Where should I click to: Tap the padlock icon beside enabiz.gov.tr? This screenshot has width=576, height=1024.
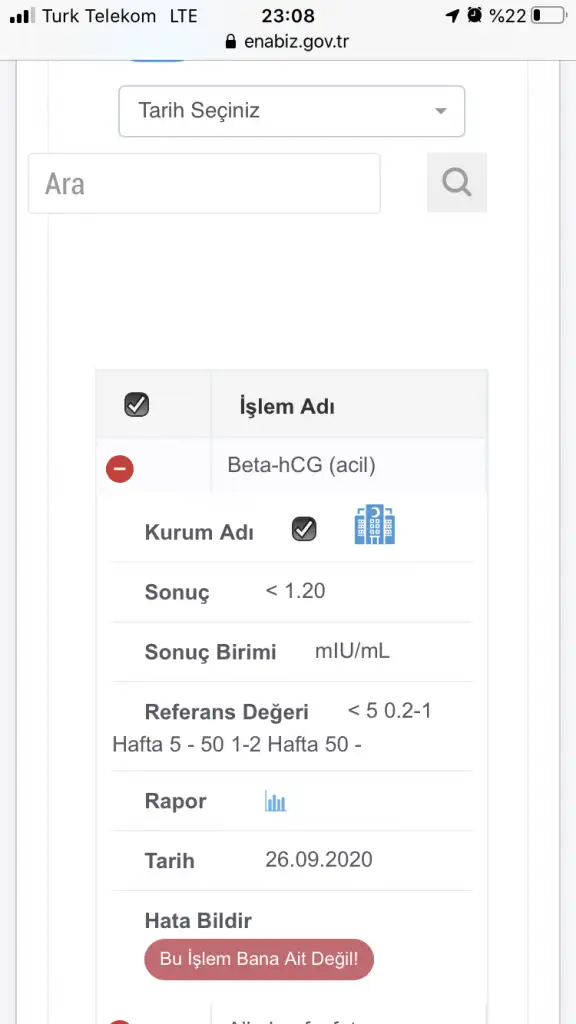click(230, 42)
